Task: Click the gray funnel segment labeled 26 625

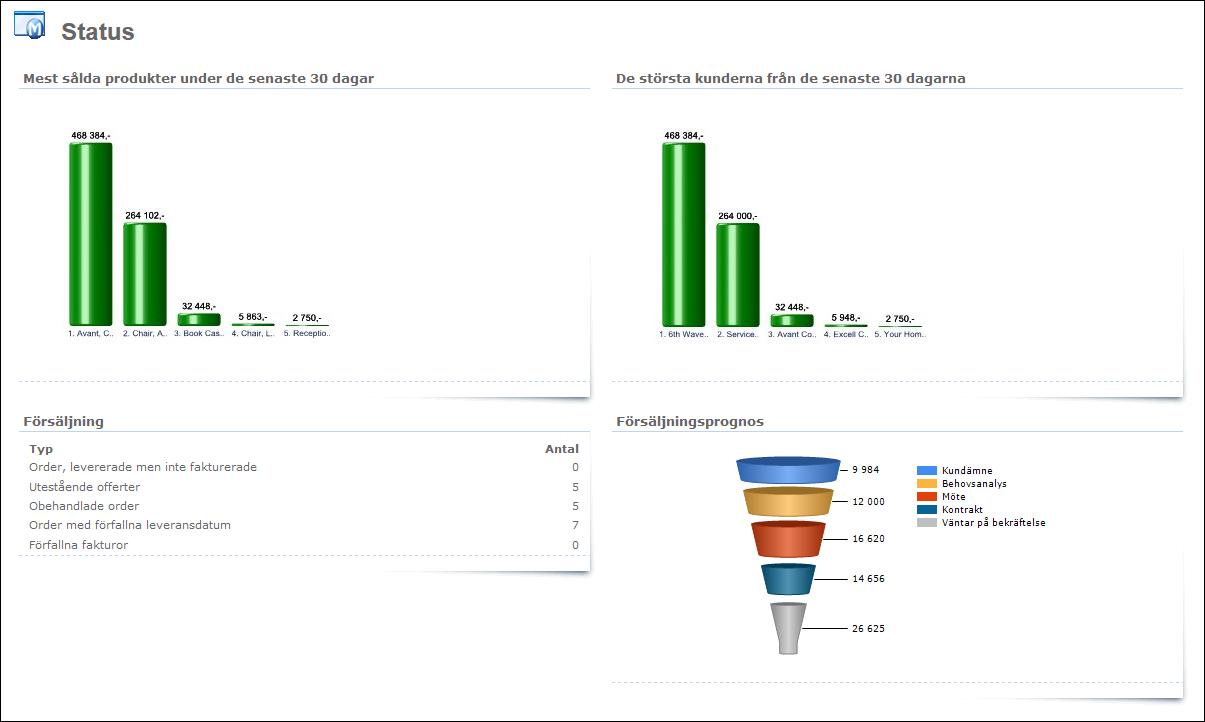Action: click(x=788, y=627)
